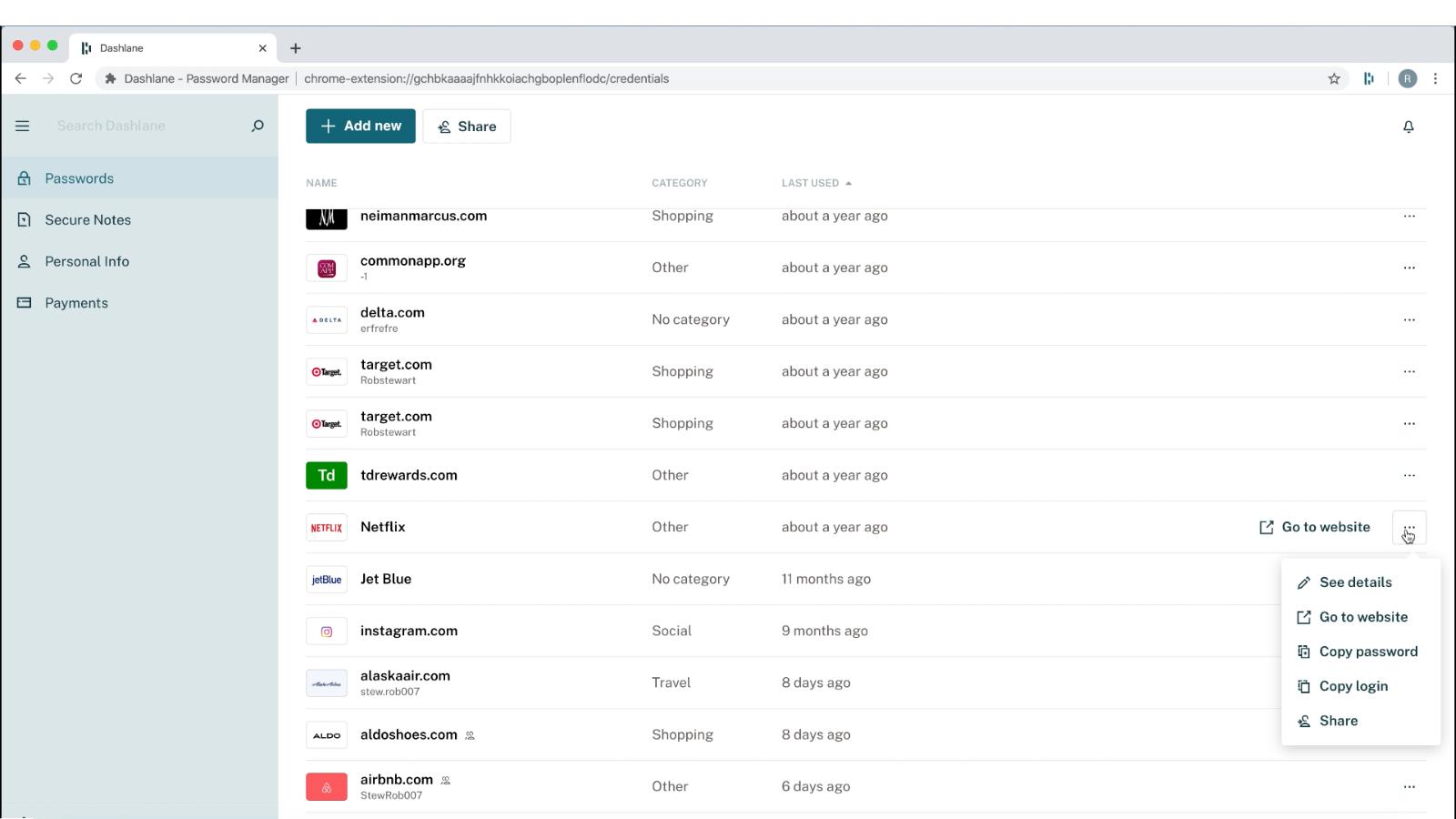The width and height of the screenshot is (1456, 819).
Task: Click the Dashlane extension icon in toolbar
Action: coord(1369,78)
